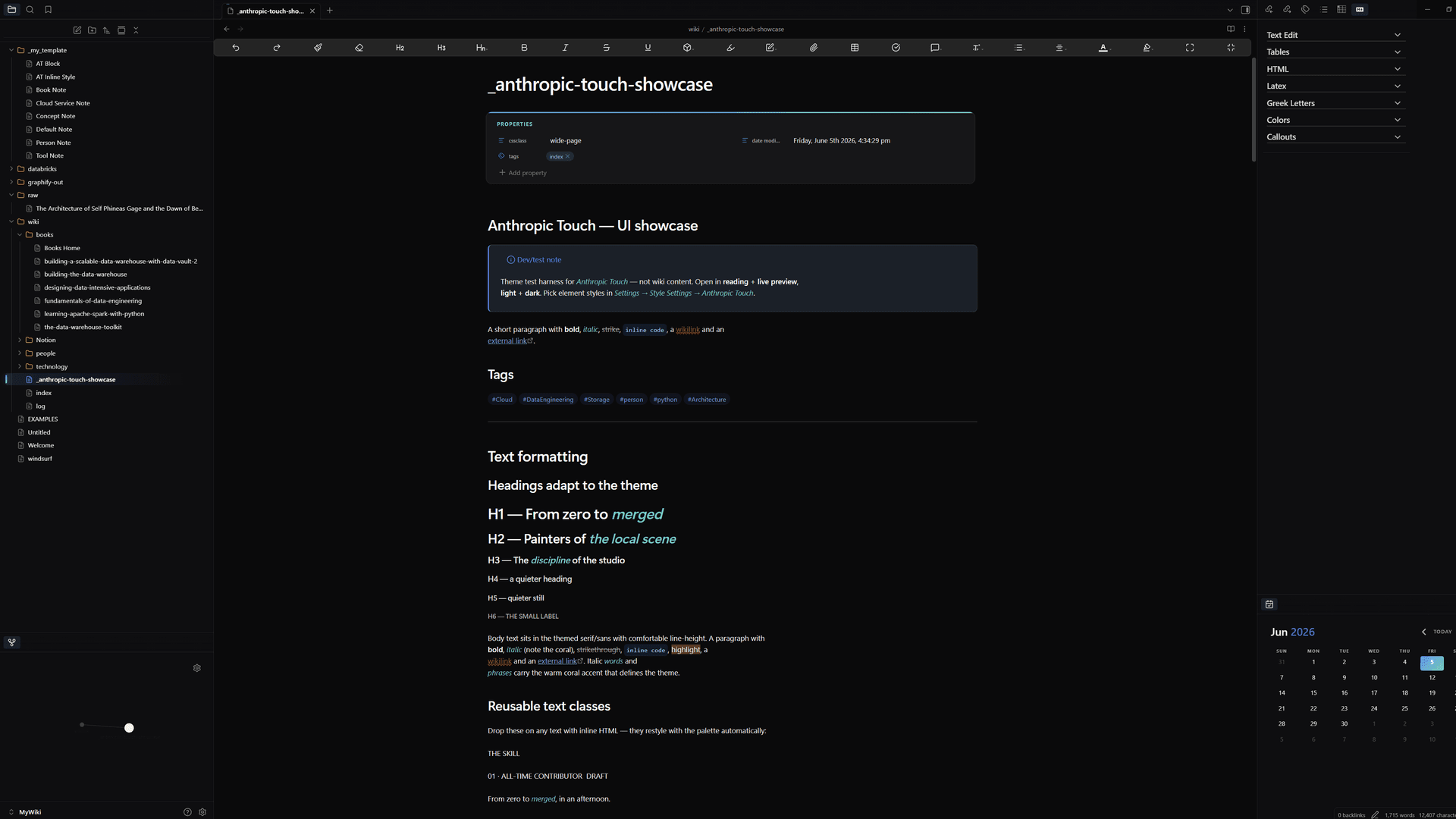Click the paperclip attachment icon

coord(813,48)
